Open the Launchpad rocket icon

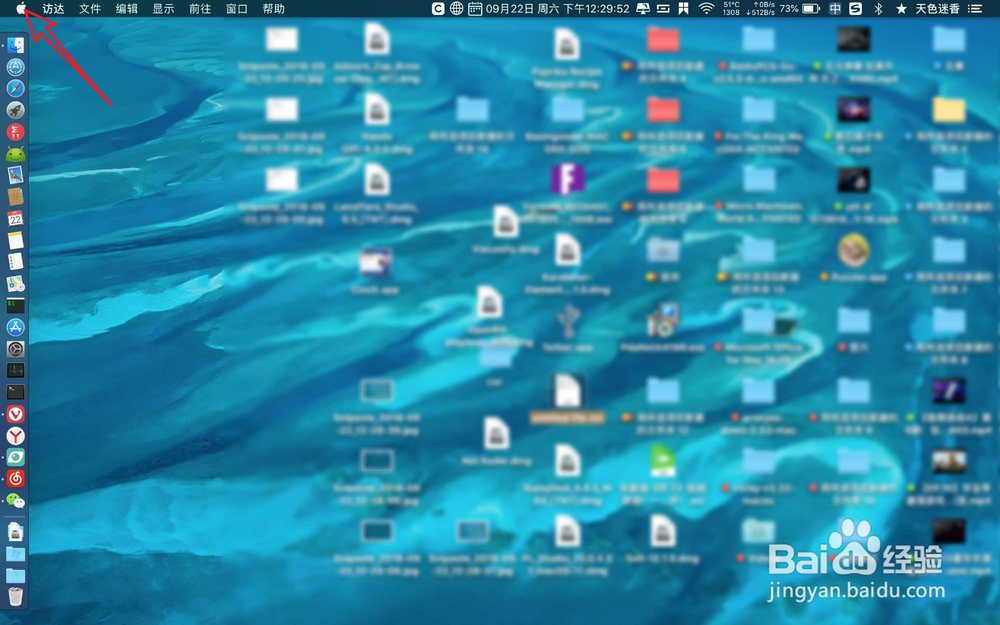pos(15,111)
